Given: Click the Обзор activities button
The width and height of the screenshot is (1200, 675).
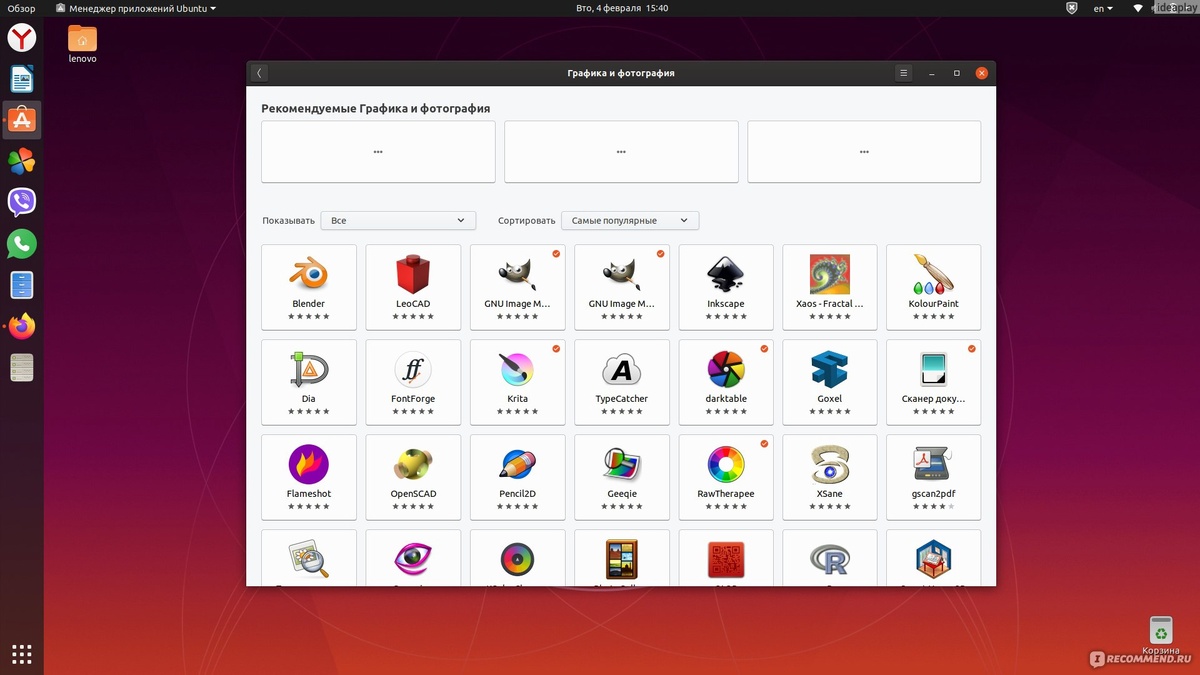Looking at the screenshot, I should (21, 8).
